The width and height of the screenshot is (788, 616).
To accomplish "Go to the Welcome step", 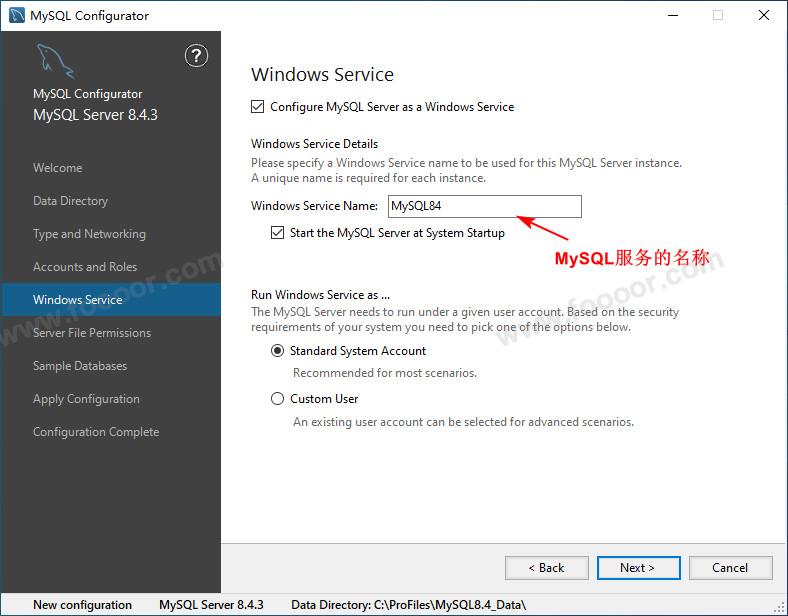I will [x=58, y=168].
